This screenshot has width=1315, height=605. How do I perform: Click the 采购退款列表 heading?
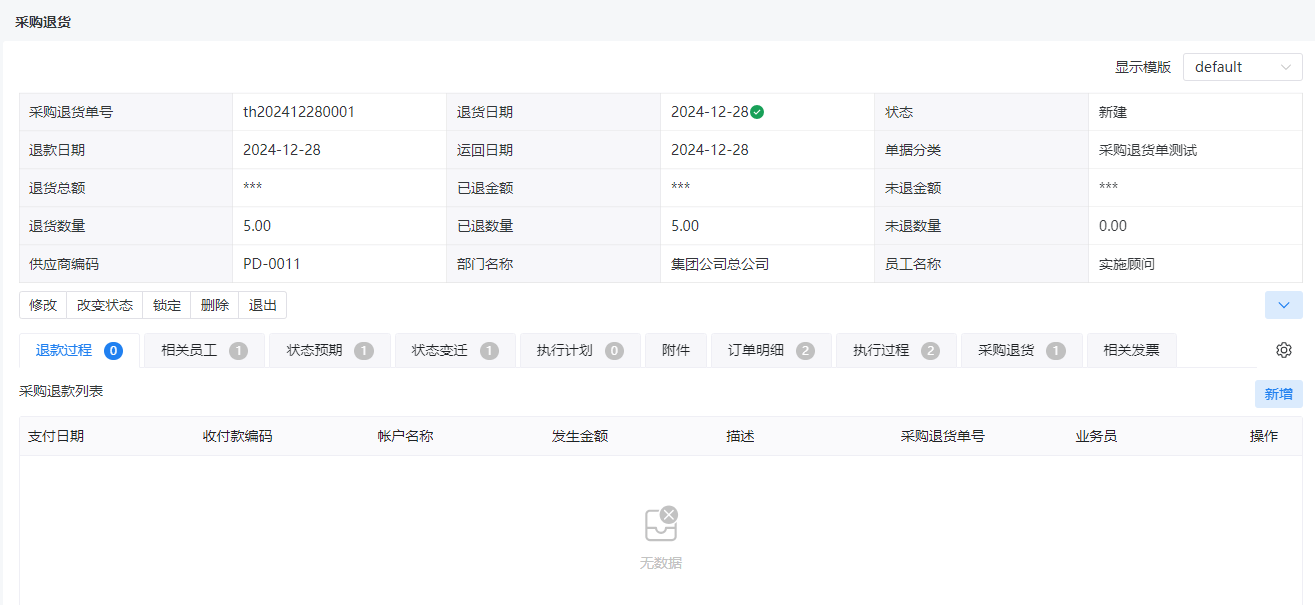click(61, 391)
